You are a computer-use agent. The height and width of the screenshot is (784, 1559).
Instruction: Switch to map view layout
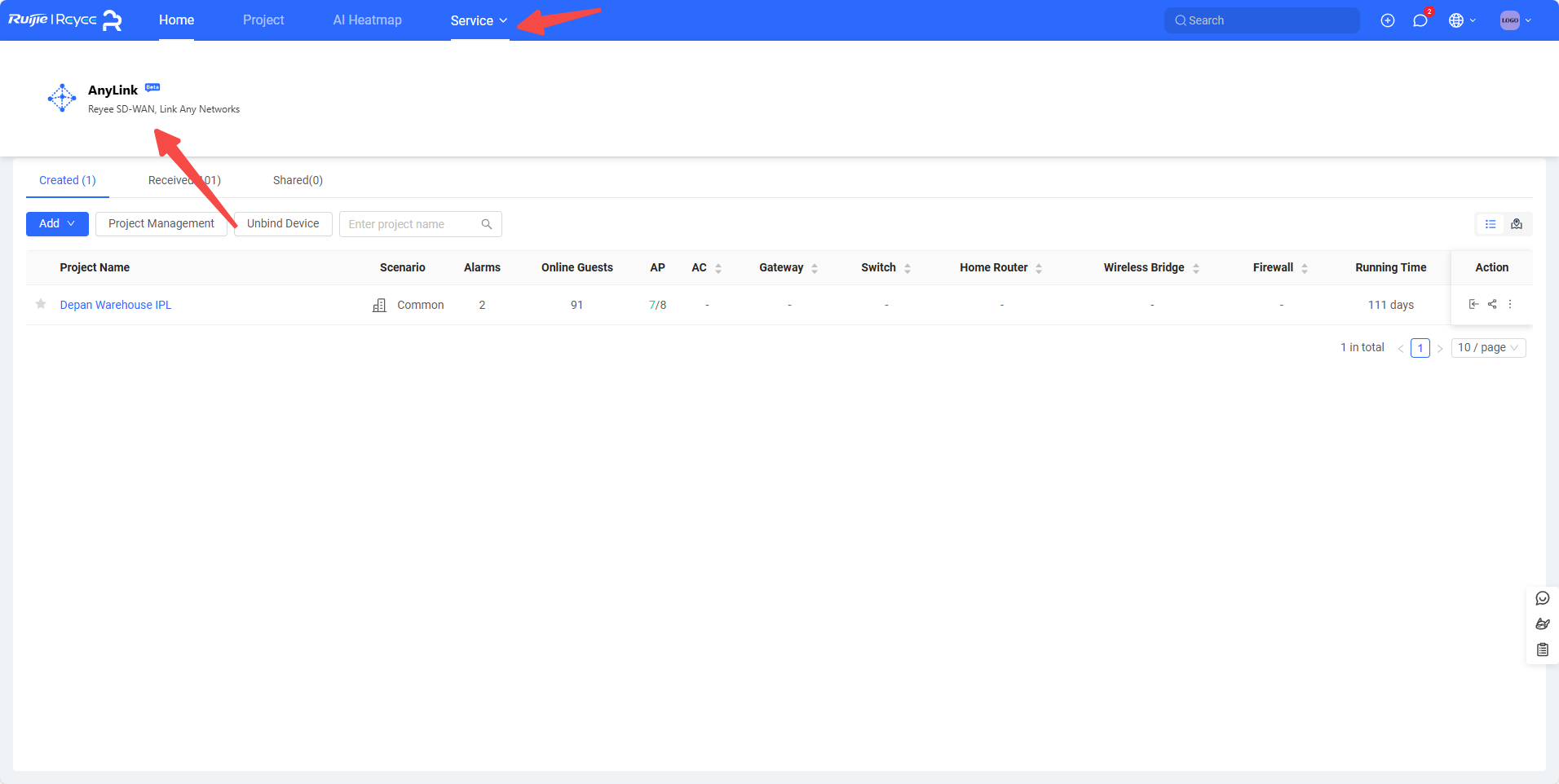tap(1517, 224)
